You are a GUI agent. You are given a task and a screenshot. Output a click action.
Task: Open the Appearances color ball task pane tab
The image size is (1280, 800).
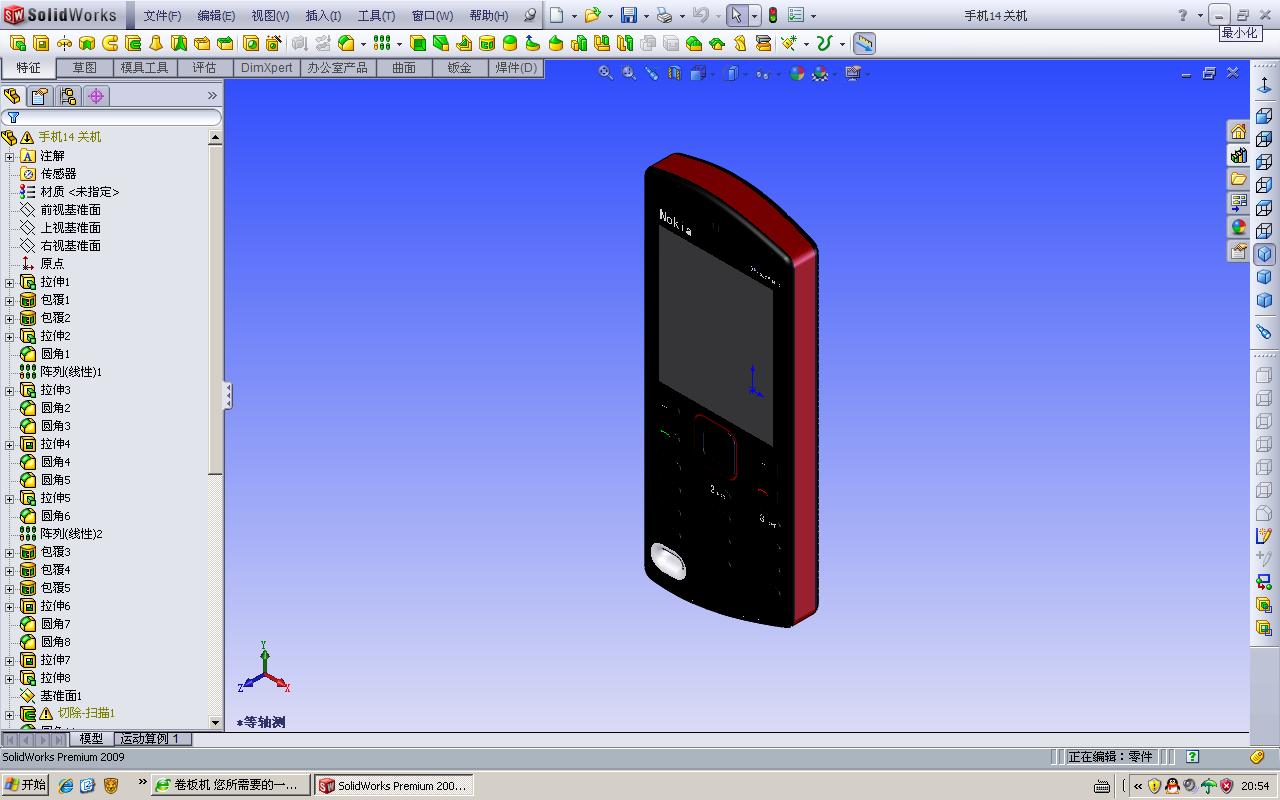pos(1238,227)
